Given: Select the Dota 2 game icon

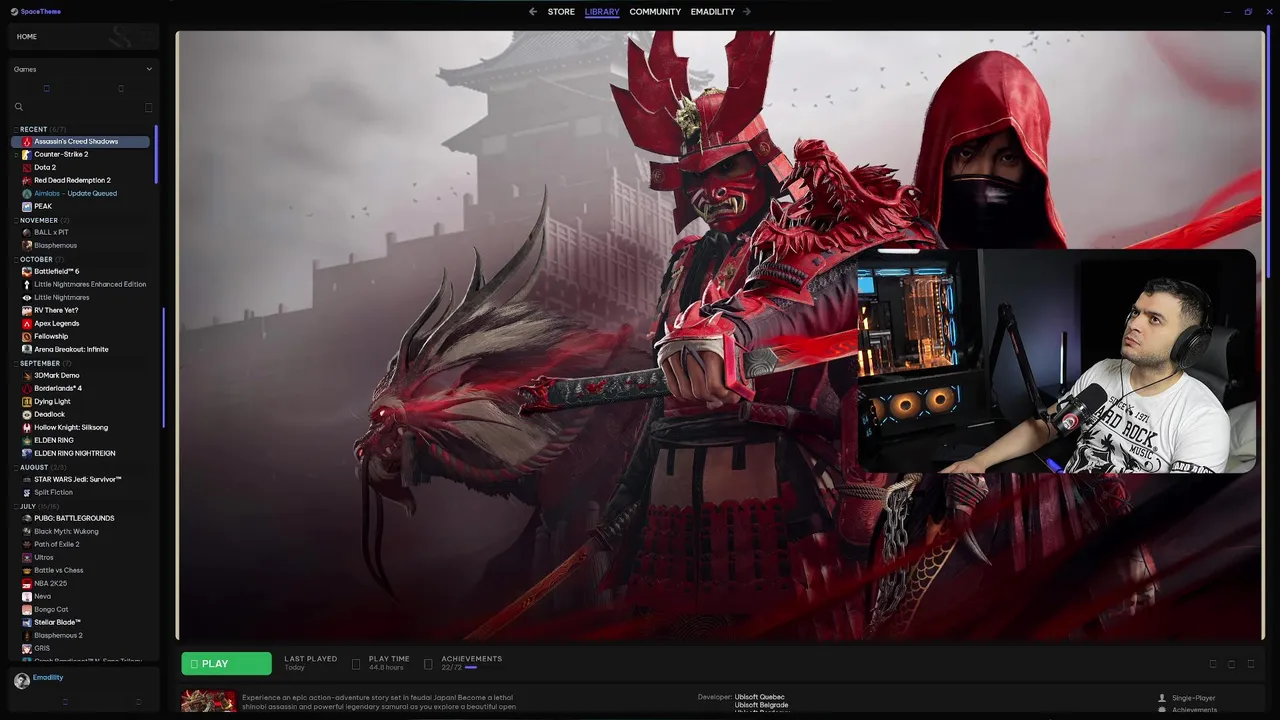Looking at the screenshot, I should pos(27,168).
